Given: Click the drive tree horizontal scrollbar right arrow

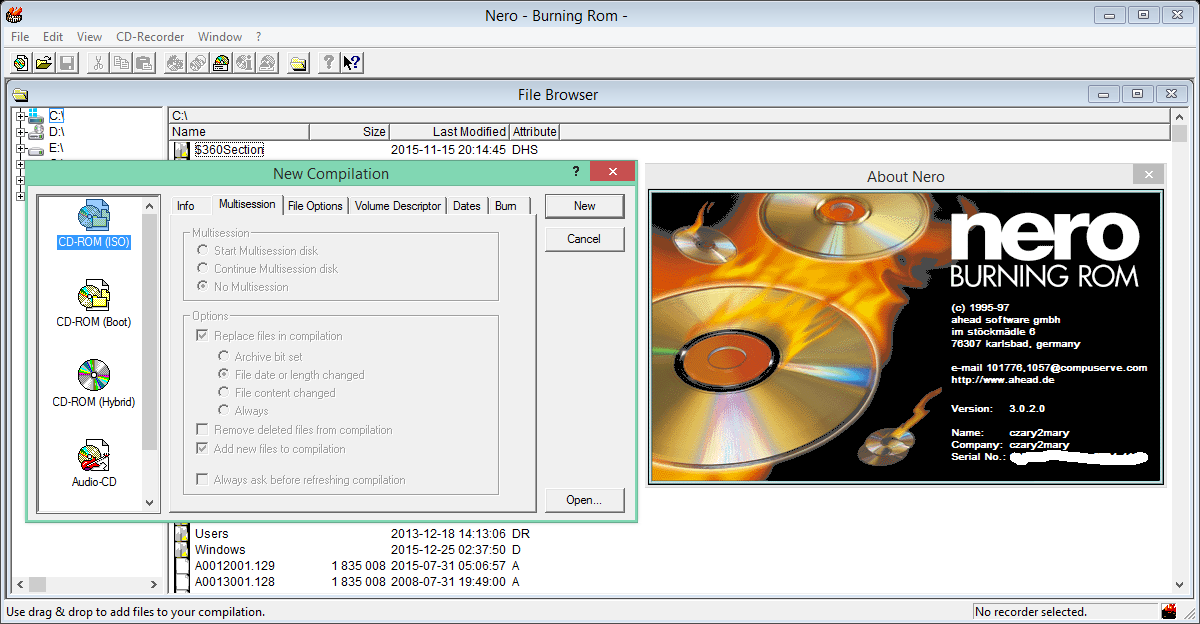Looking at the screenshot, I should [x=156, y=584].
